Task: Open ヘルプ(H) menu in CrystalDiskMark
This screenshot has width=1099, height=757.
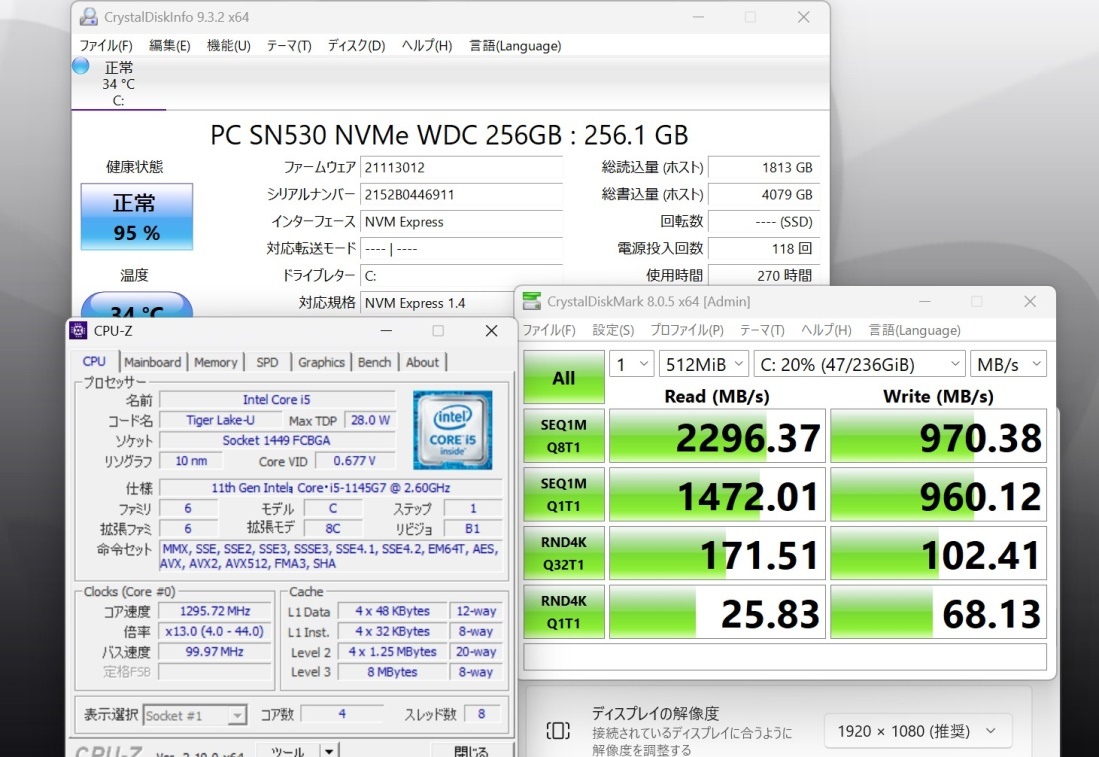Action: (826, 330)
